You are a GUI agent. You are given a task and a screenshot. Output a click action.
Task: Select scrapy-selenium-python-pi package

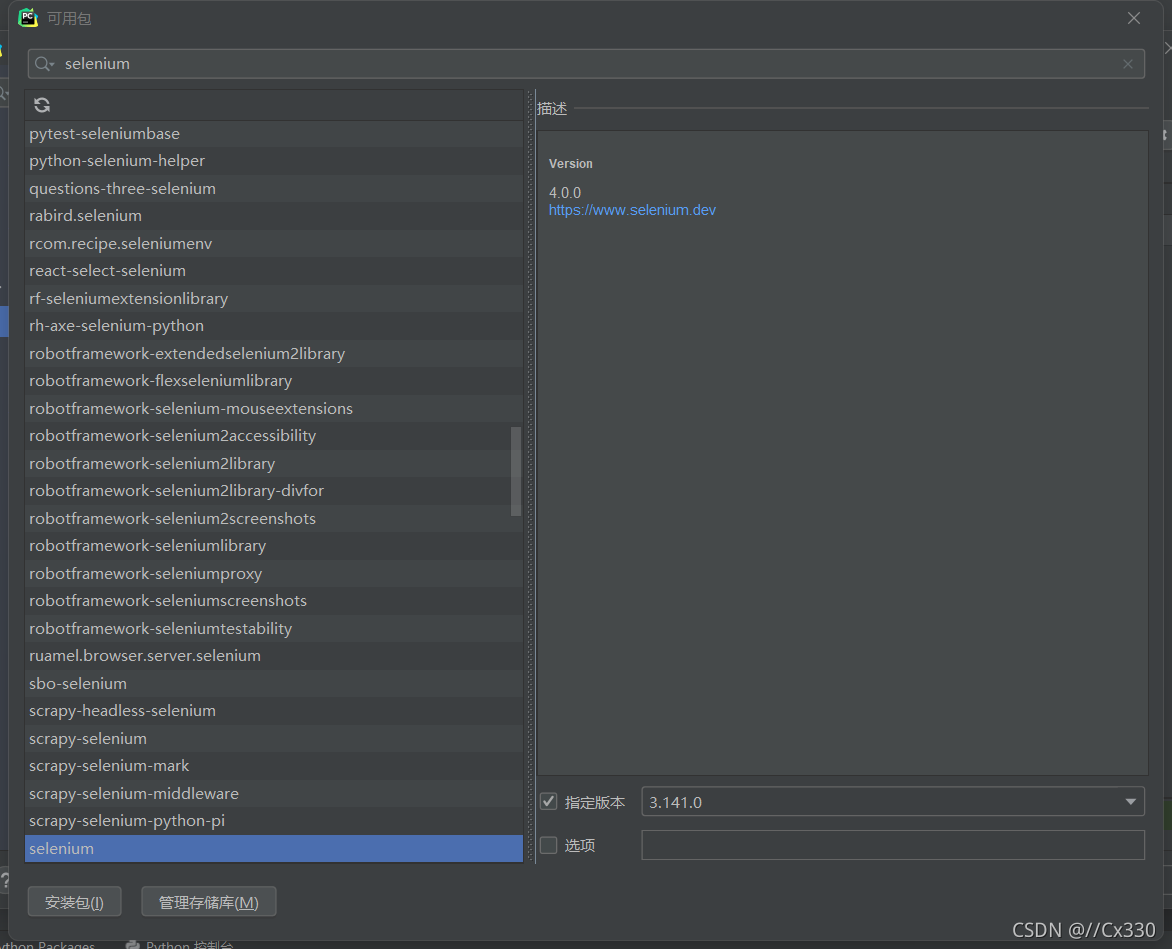tap(274, 820)
